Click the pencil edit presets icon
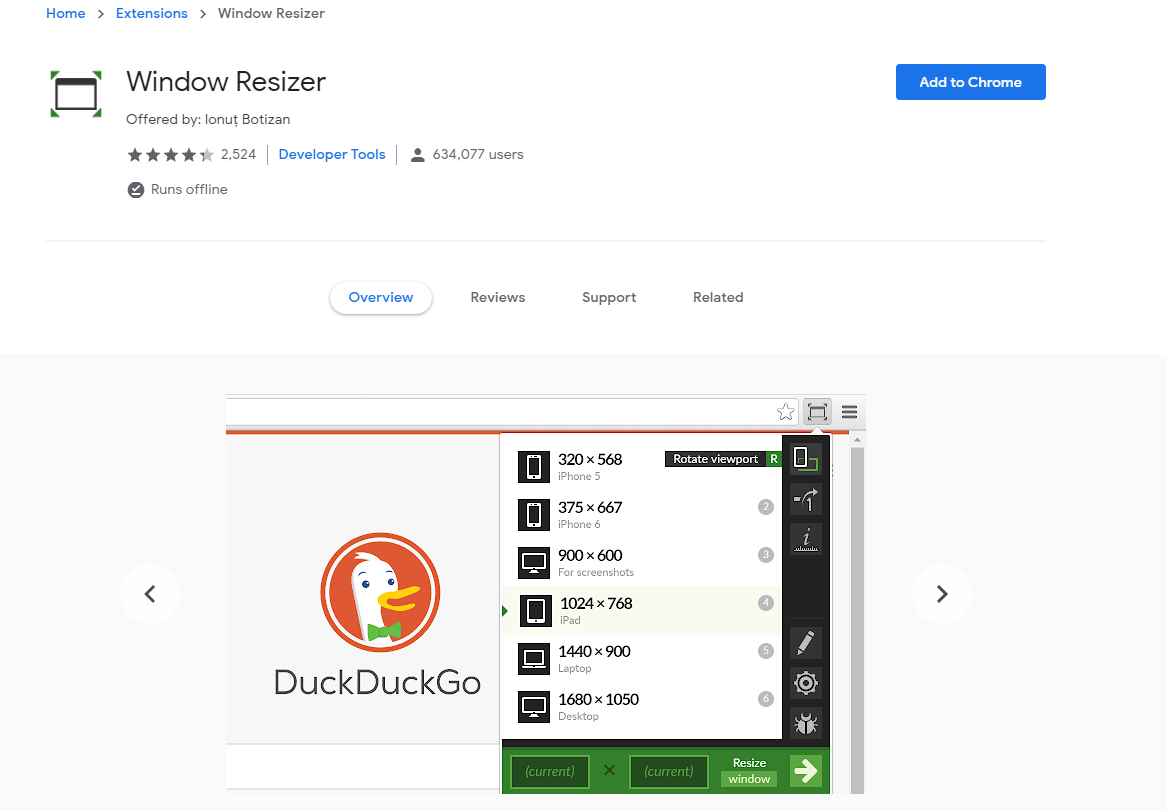Image resolution: width=1167 pixels, height=810 pixels. pos(806,643)
